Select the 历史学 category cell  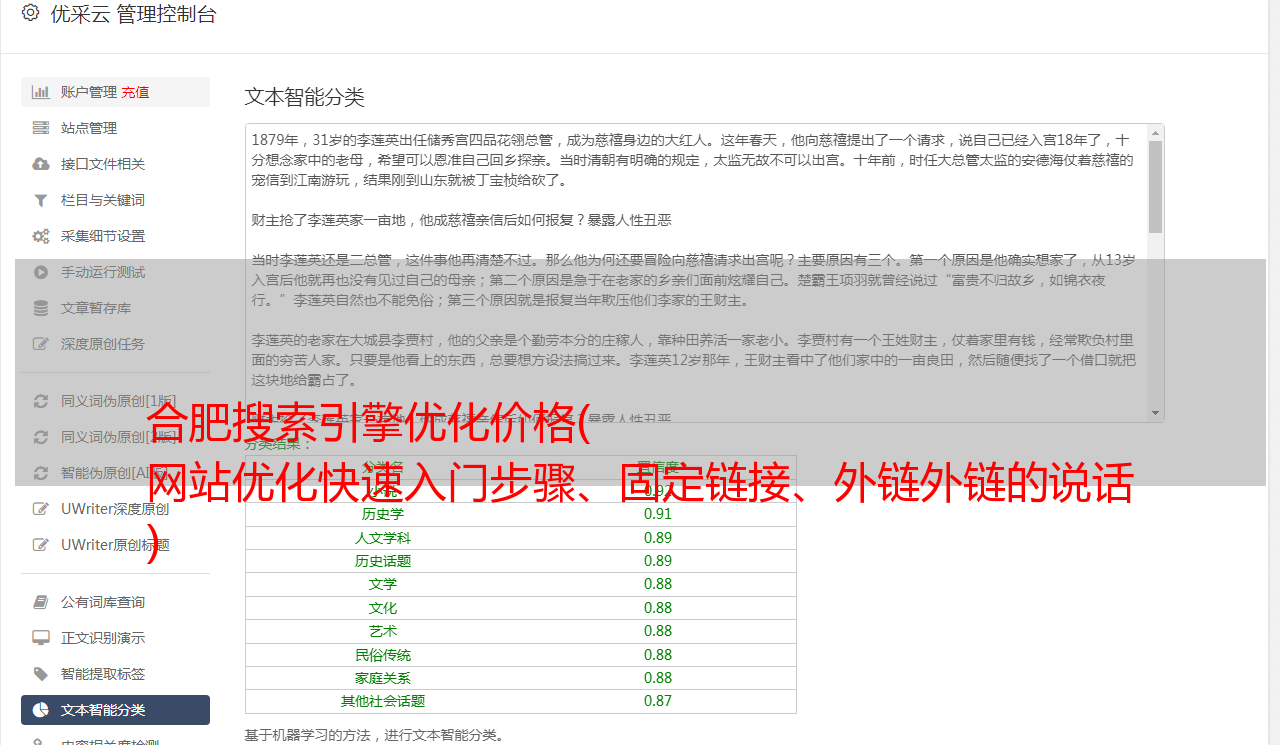383,514
